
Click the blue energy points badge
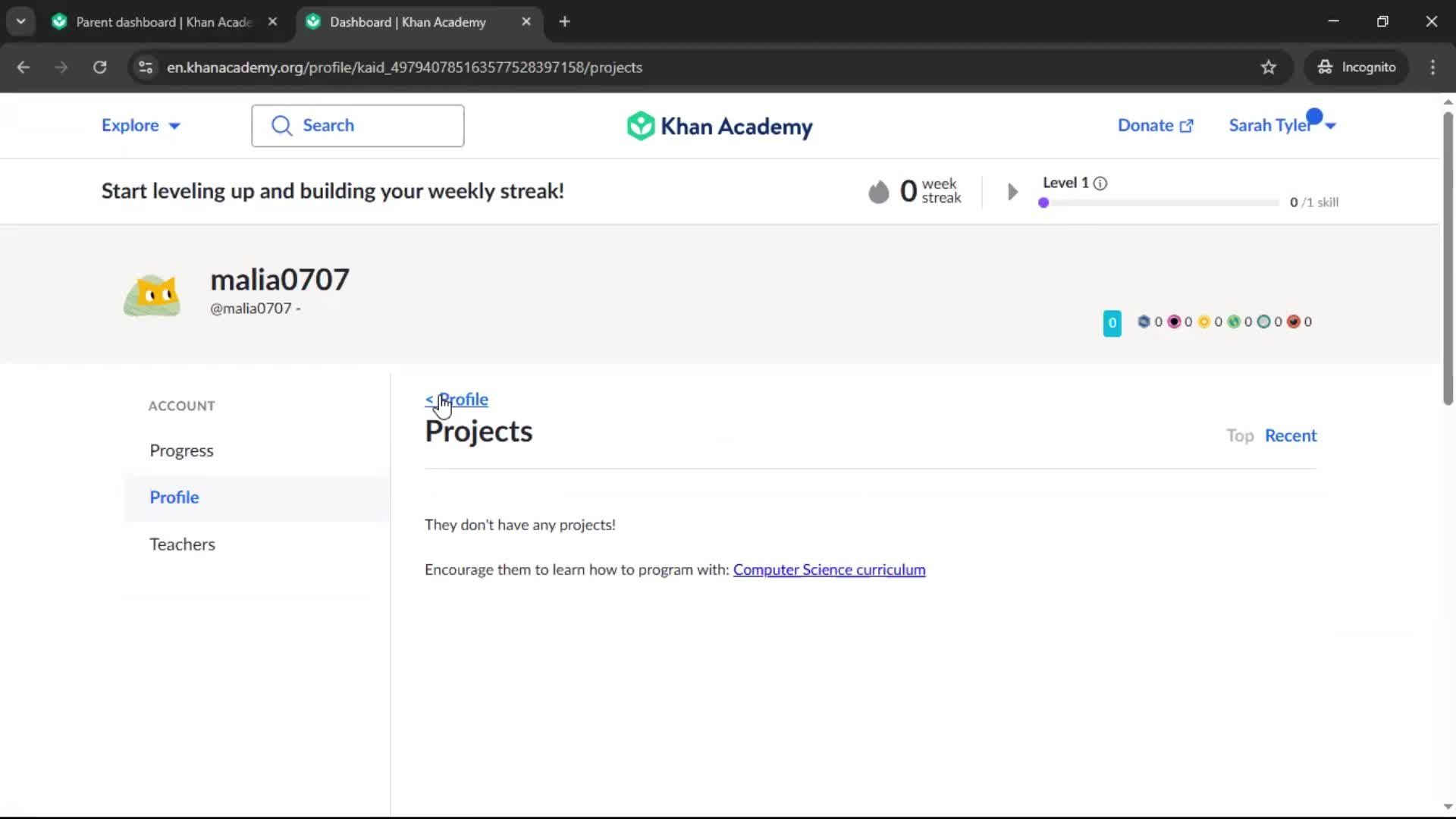pyautogui.click(x=1112, y=323)
